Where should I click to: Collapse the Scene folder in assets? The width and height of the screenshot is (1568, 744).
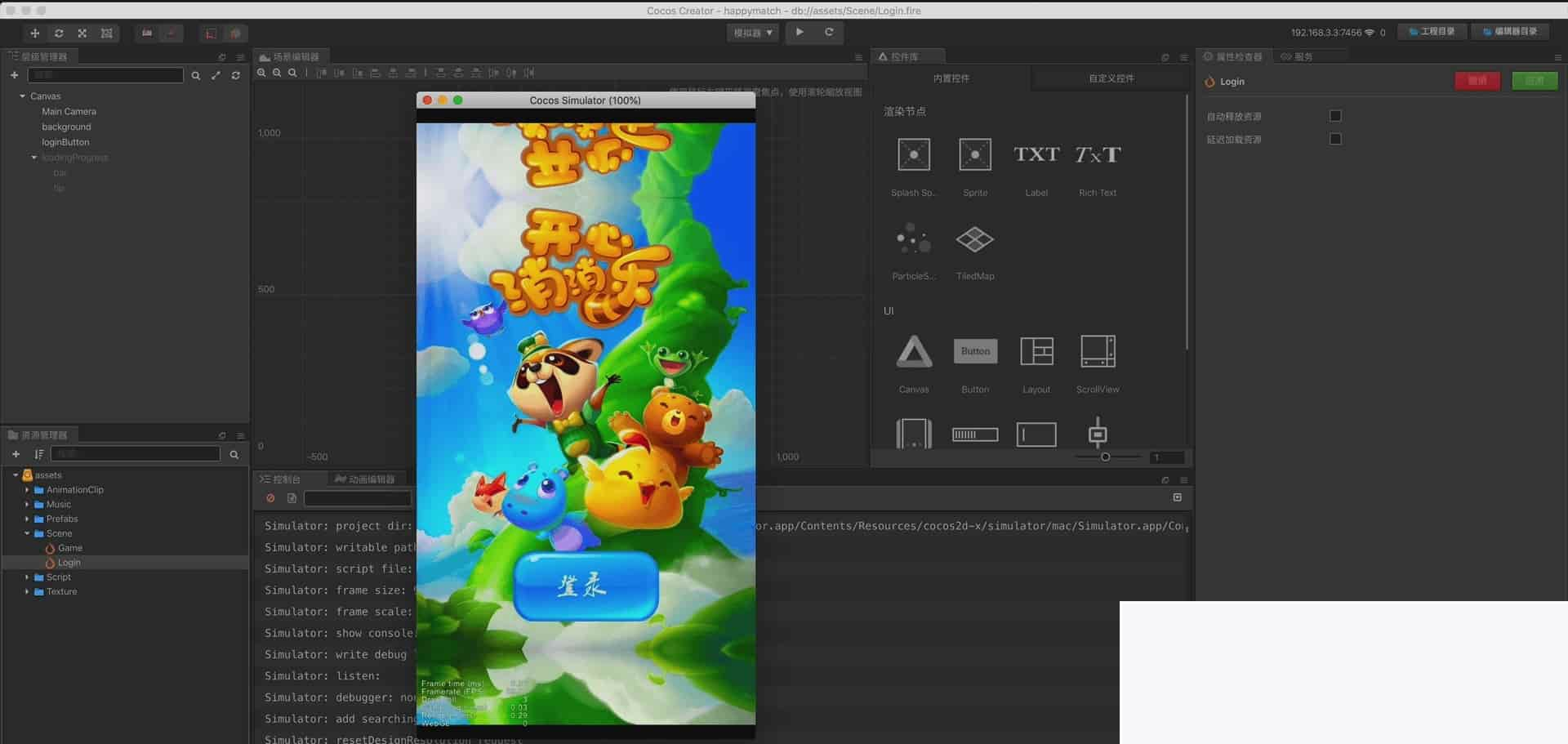[27, 533]
